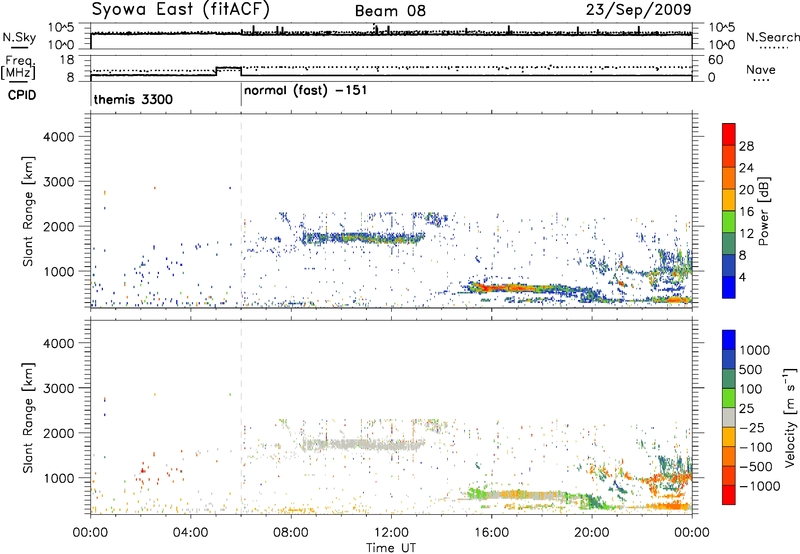Viewport: 800px width, 554px height.
Task: Select the "Freq. [MHz]" axis label
Action: click(19, 67)
